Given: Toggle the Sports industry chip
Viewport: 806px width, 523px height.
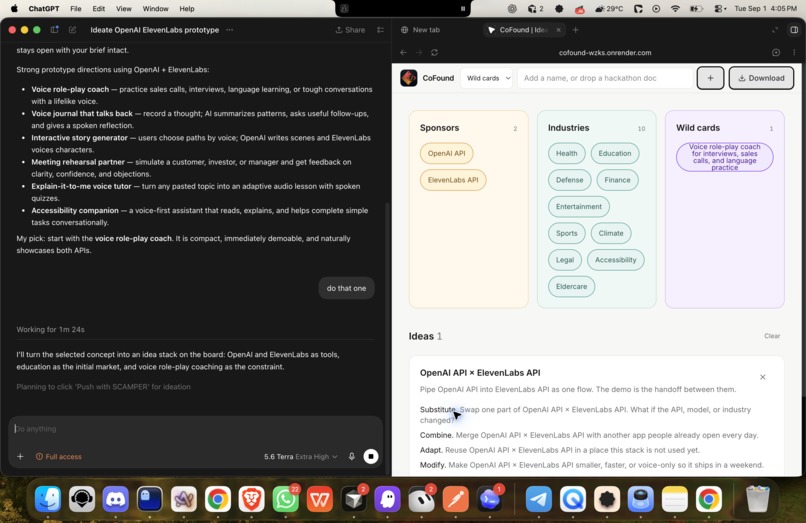Looking at the screenshot, I should coord(566,233).
